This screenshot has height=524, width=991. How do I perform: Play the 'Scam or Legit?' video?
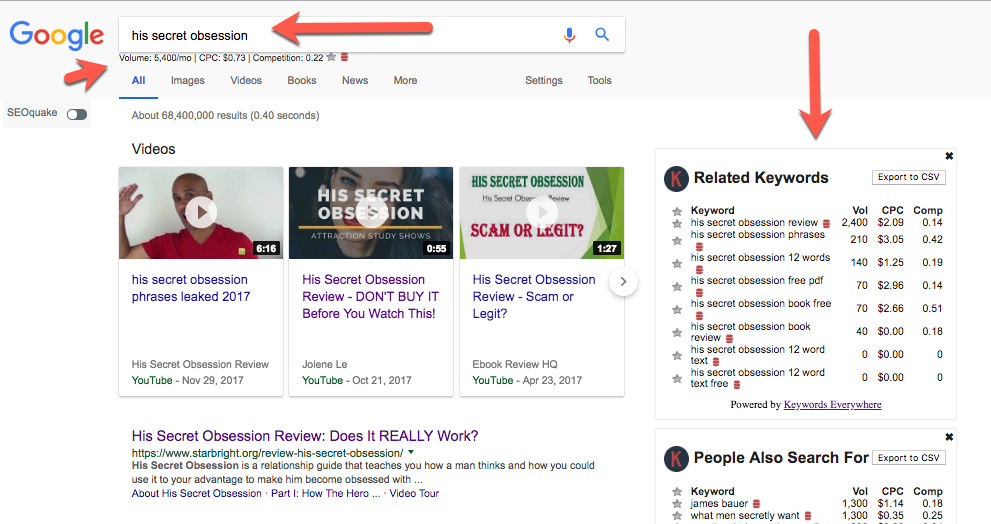point(542,212)
